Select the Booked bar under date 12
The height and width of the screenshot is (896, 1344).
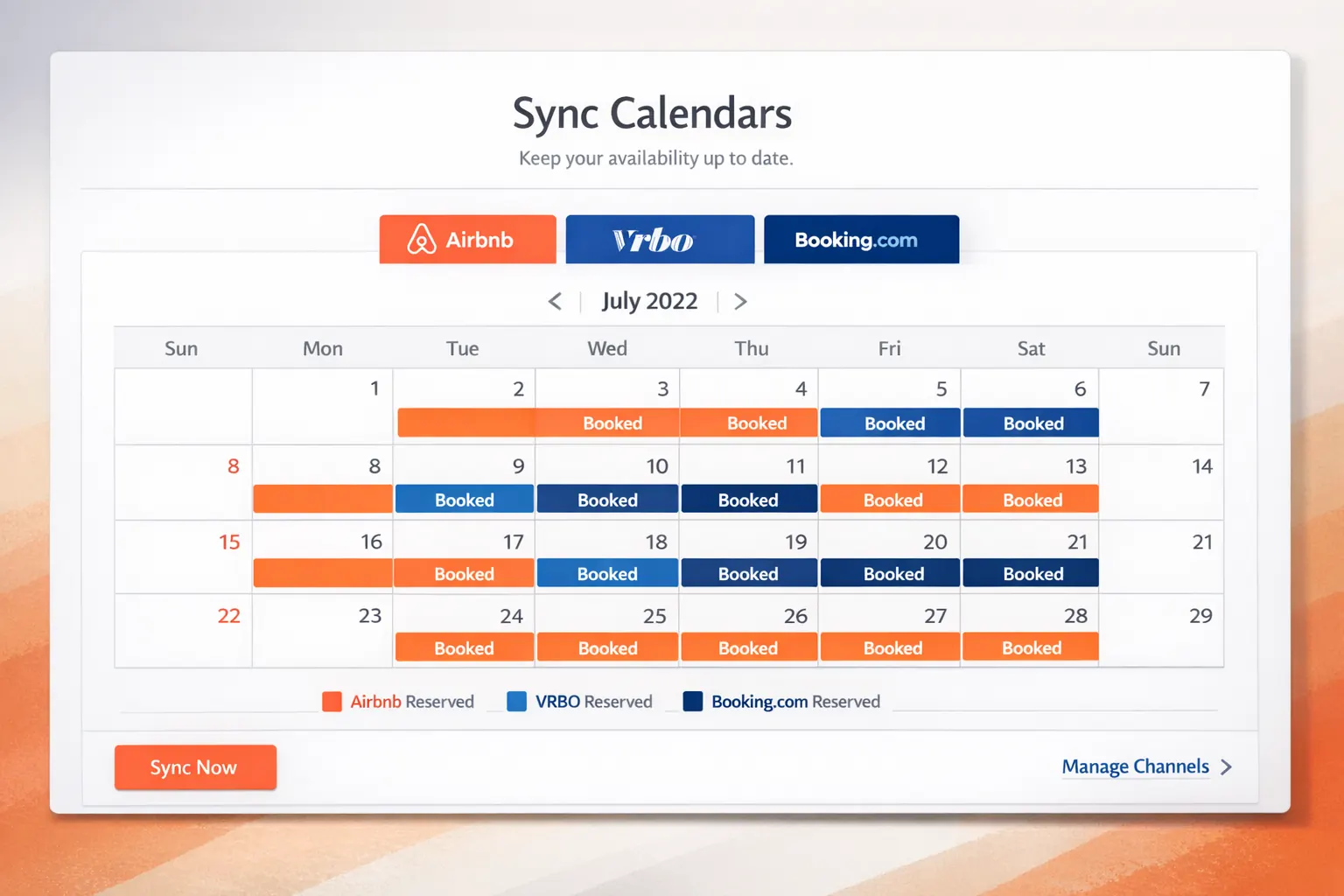890,499
